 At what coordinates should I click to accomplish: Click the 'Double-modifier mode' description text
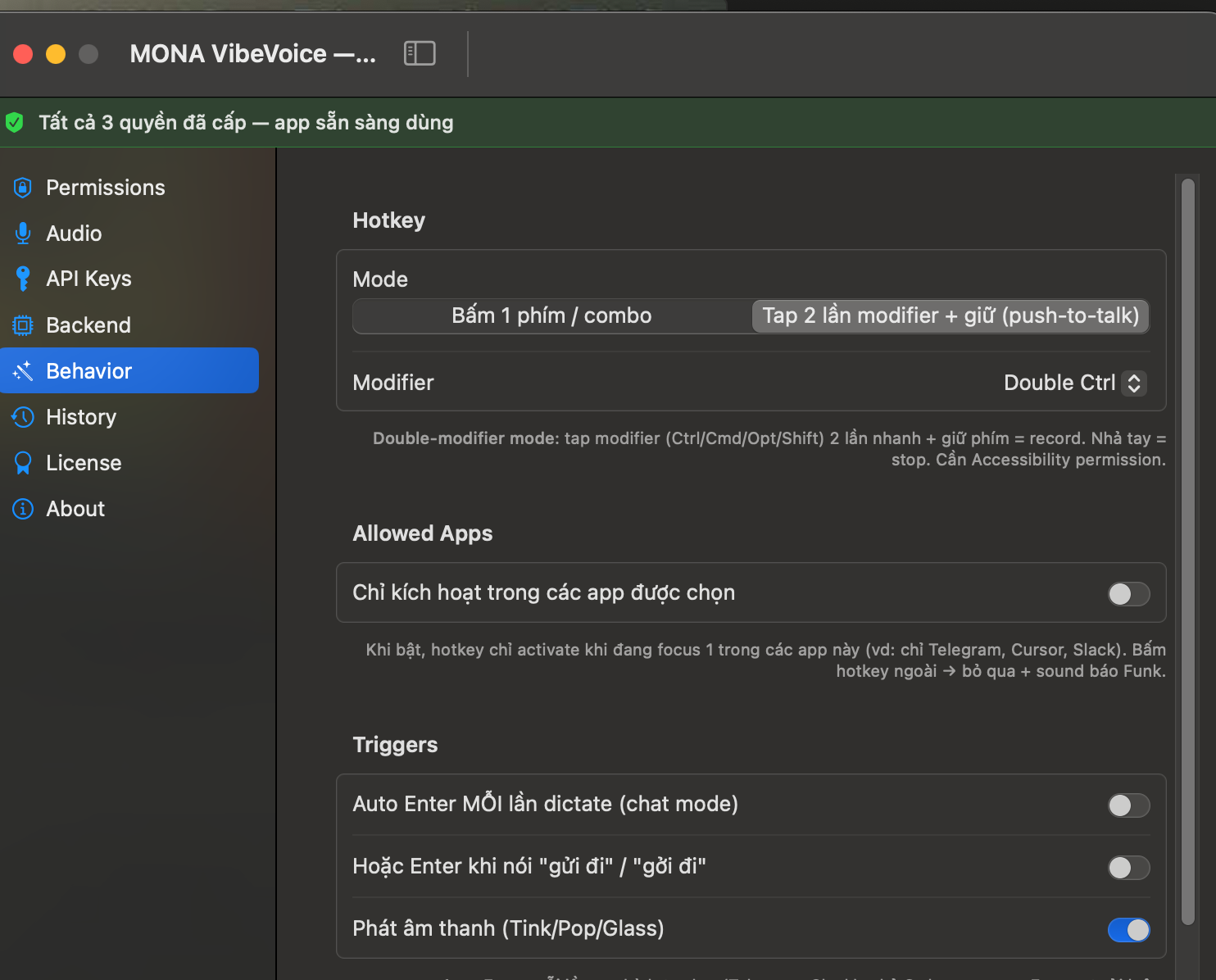tap(769, 449)
